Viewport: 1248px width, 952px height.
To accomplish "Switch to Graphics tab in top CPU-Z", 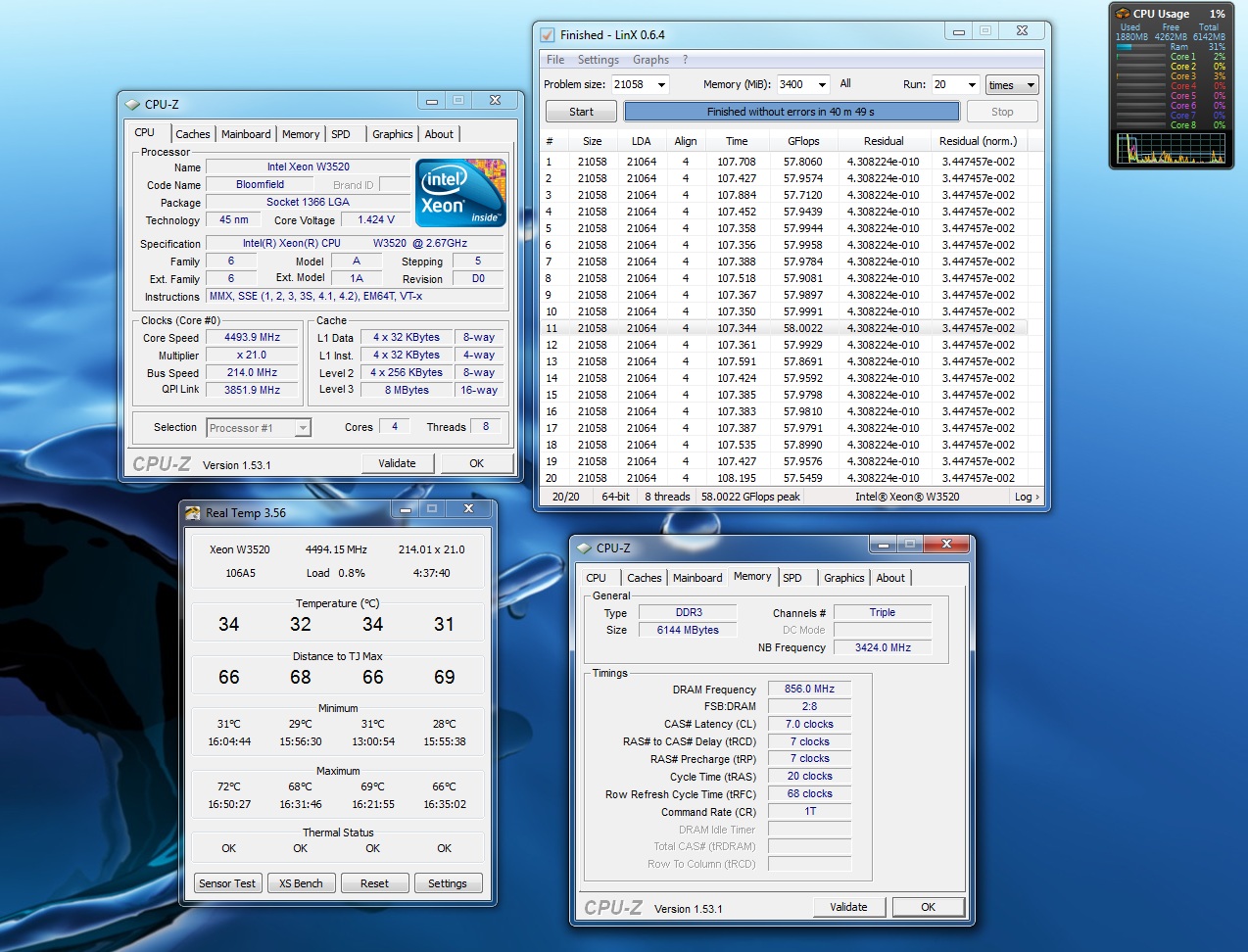I will 392,134.
